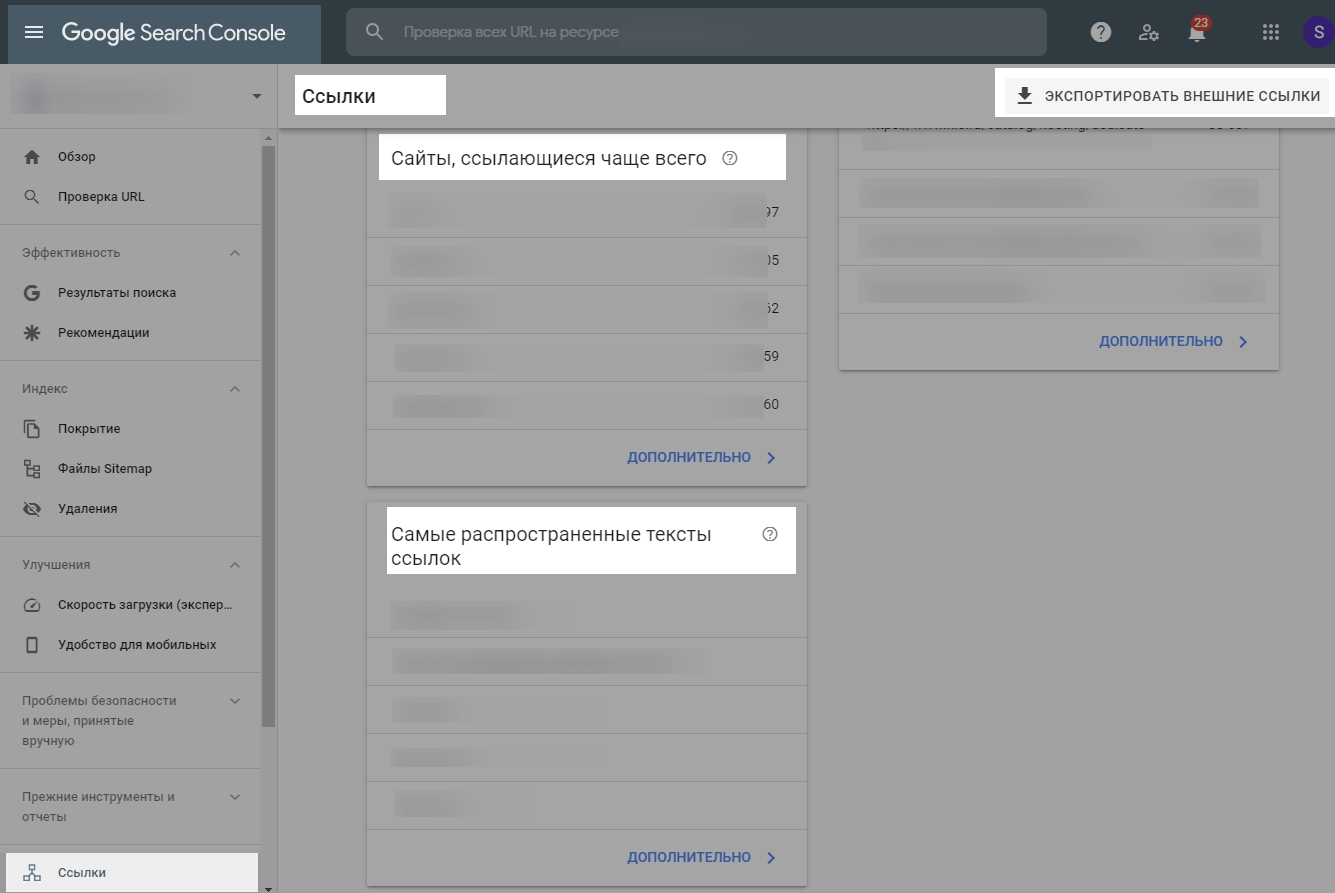Click ЭКСПОРТИРОВАТЬ ВНЕШНИЕ ССЫЛКИ button
This screenshot has width=1335, height=893.
[x=1168, y=96]
